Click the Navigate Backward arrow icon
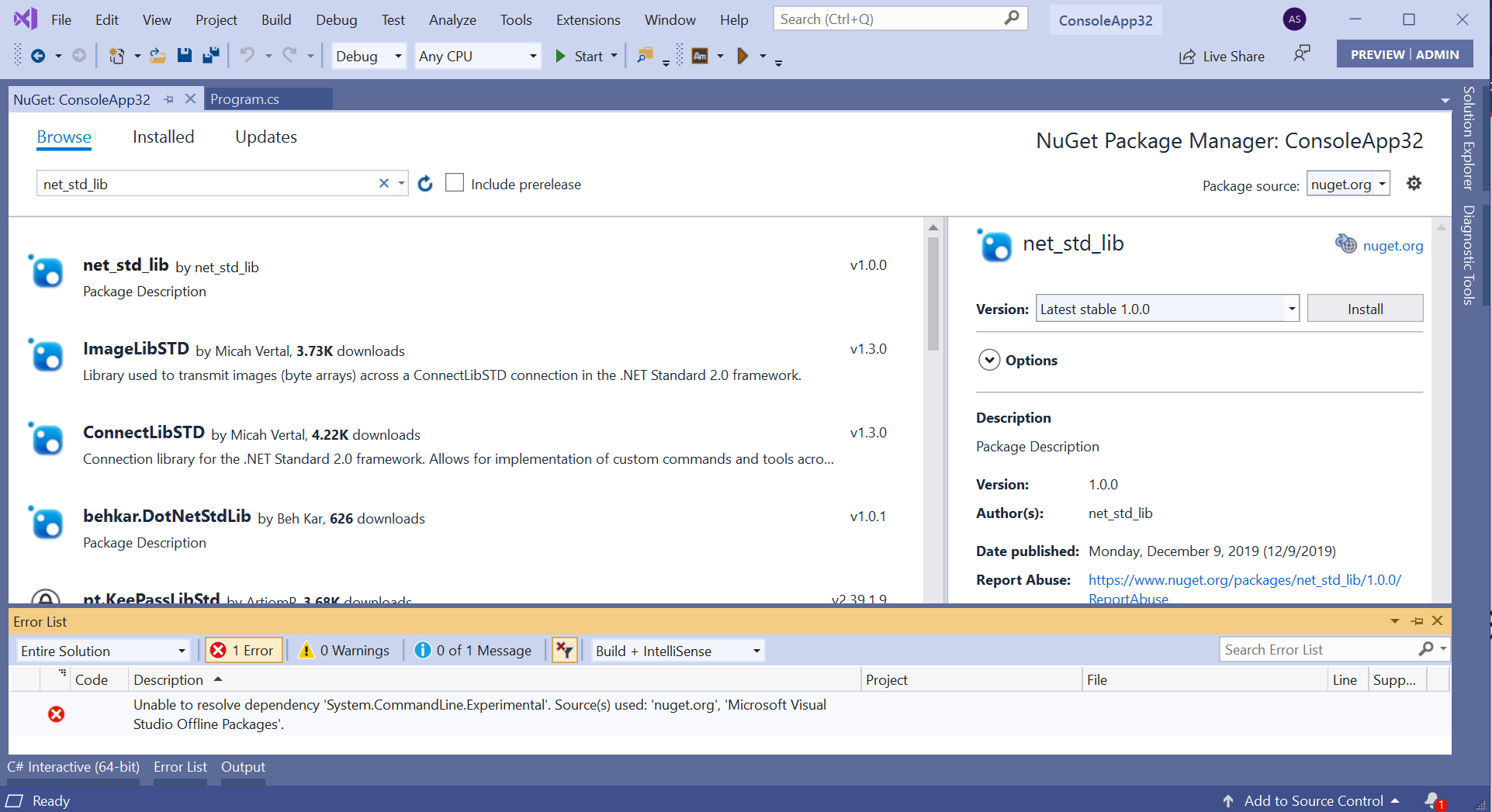 pyautogui.click(x=37, y=56)
